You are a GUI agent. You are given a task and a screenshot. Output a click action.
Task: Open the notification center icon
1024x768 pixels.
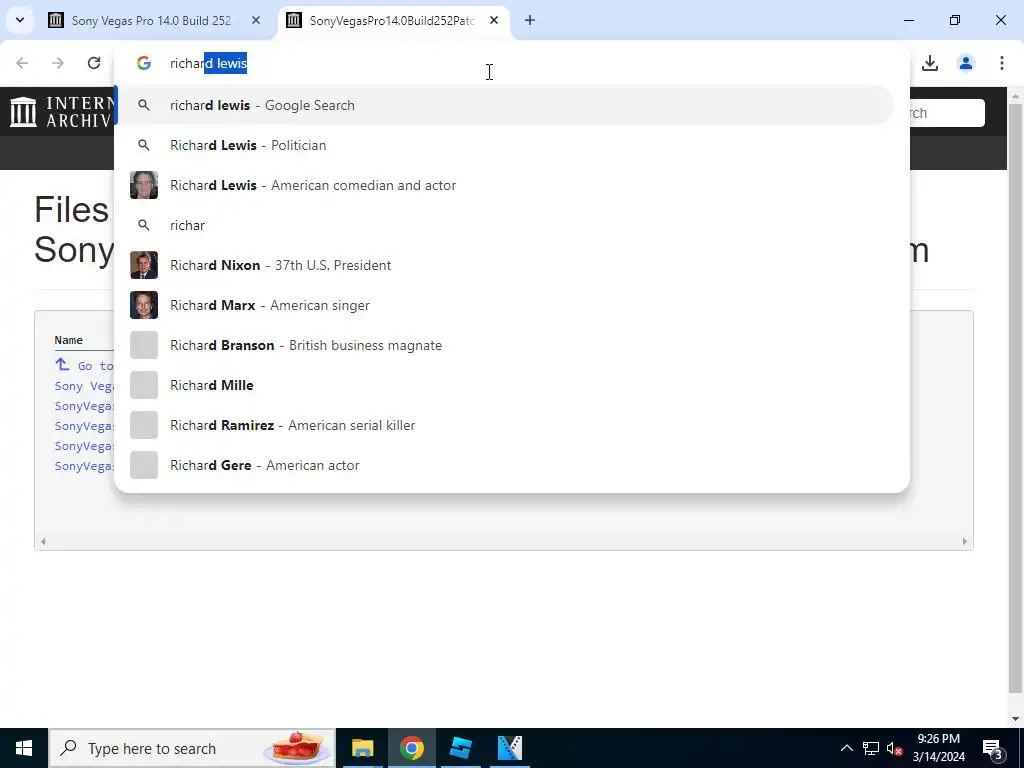pos(993,748)
